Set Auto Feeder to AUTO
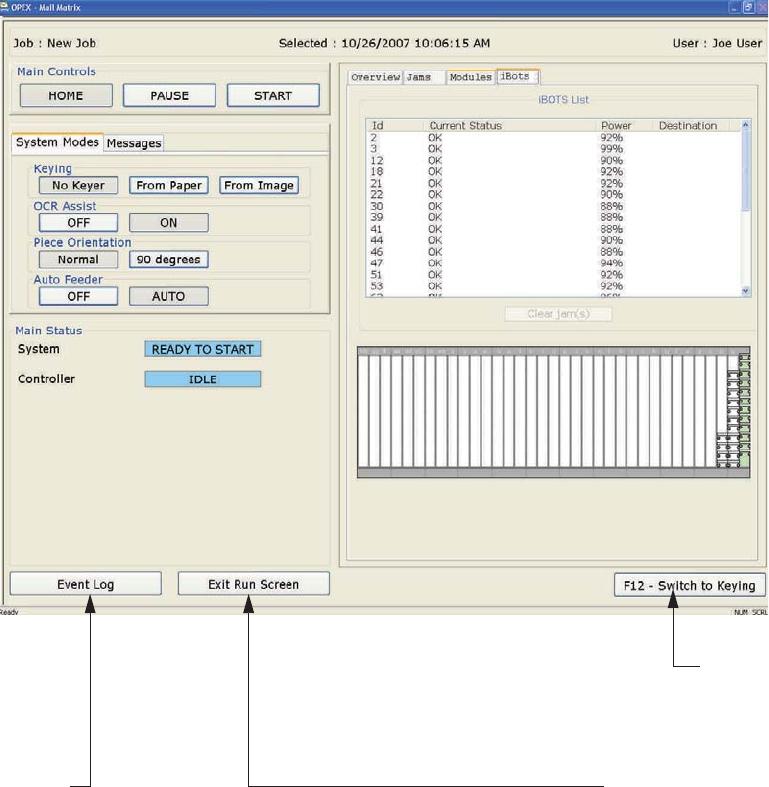This screenshot has height=787, width=769. click(x=169, y=296)
